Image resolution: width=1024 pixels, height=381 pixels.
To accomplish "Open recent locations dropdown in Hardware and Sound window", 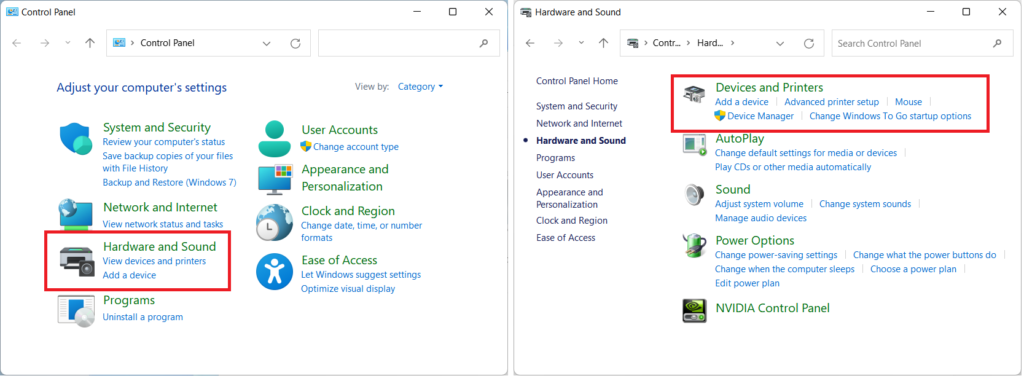I will click(581, 43).
